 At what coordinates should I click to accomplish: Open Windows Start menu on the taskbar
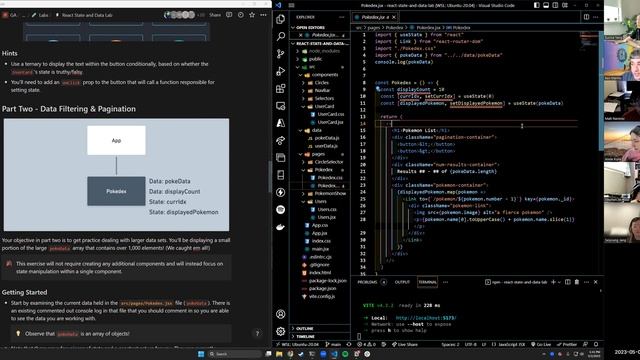click(201, 354)
